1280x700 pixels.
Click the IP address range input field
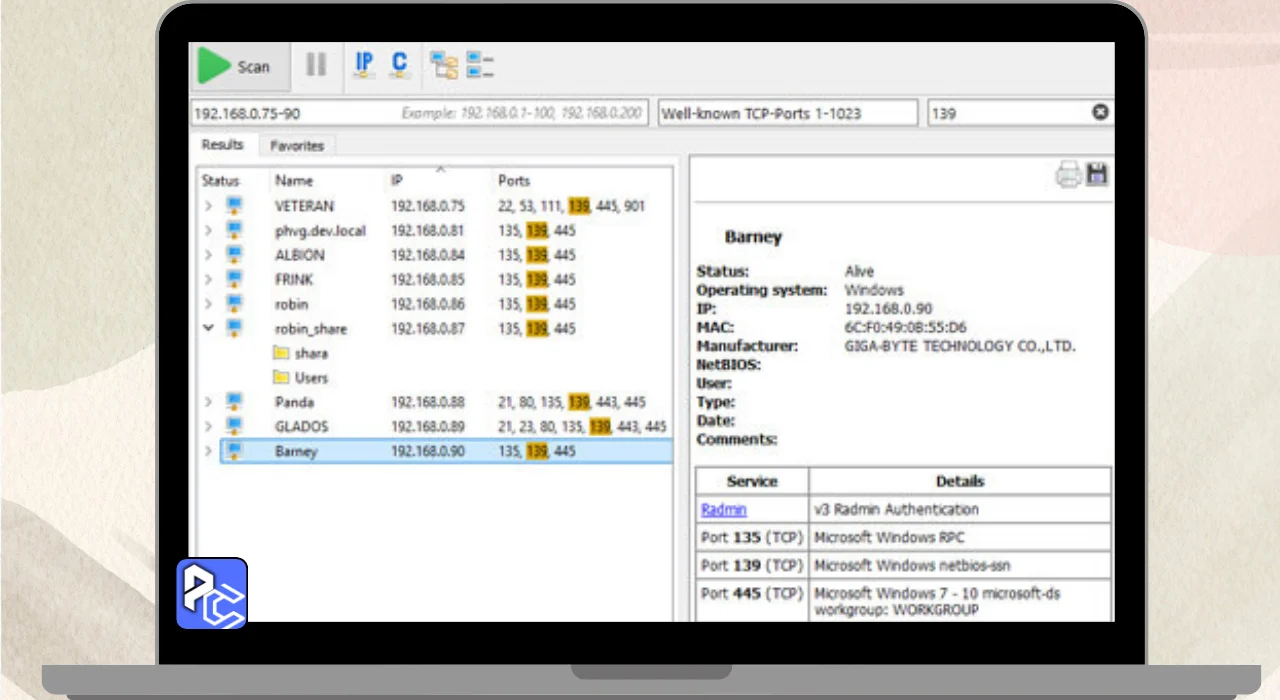[x=295, y=114]
